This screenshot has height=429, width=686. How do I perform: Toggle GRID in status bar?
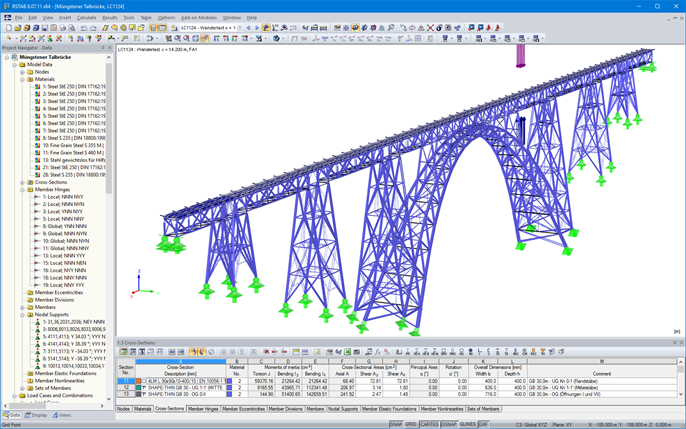[x=410, y=425]
